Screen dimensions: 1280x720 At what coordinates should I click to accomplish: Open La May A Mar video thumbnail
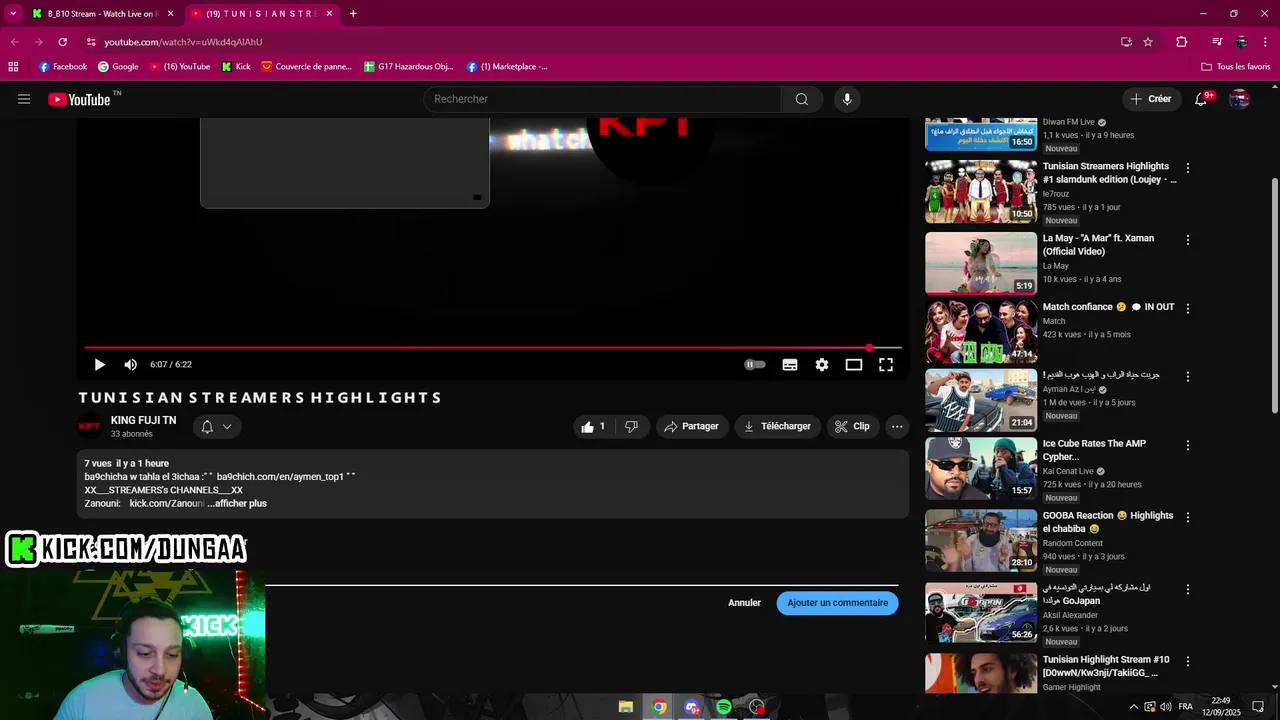tap(981, 263)
